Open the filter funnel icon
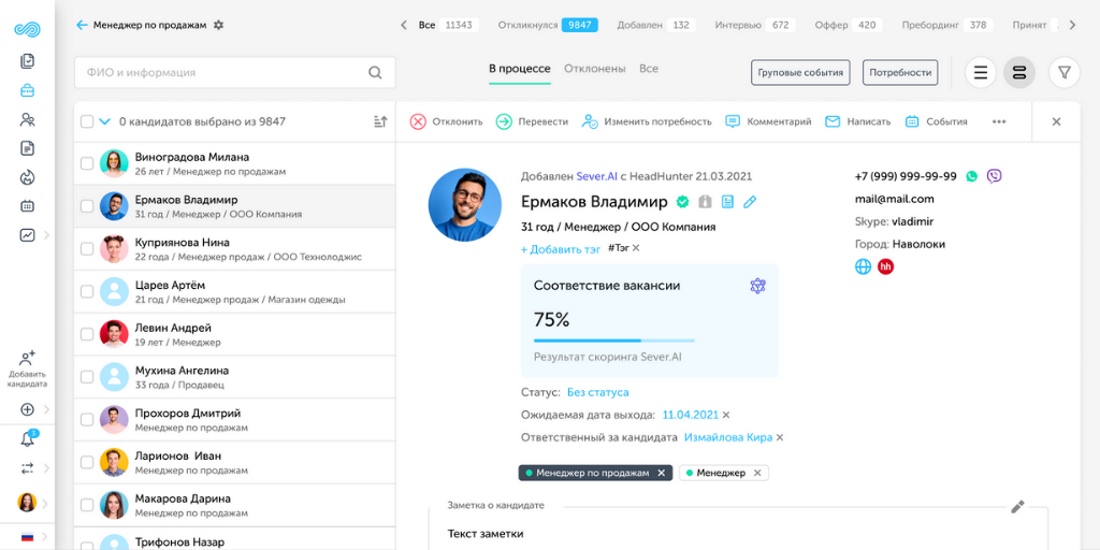Screen dimensions: 1100x550 coord(1064,72)
